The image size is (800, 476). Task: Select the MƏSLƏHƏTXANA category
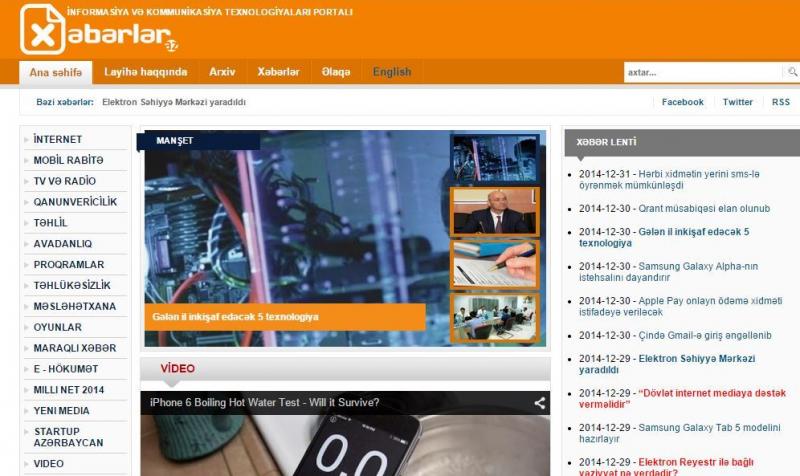[x=76, y=307]
